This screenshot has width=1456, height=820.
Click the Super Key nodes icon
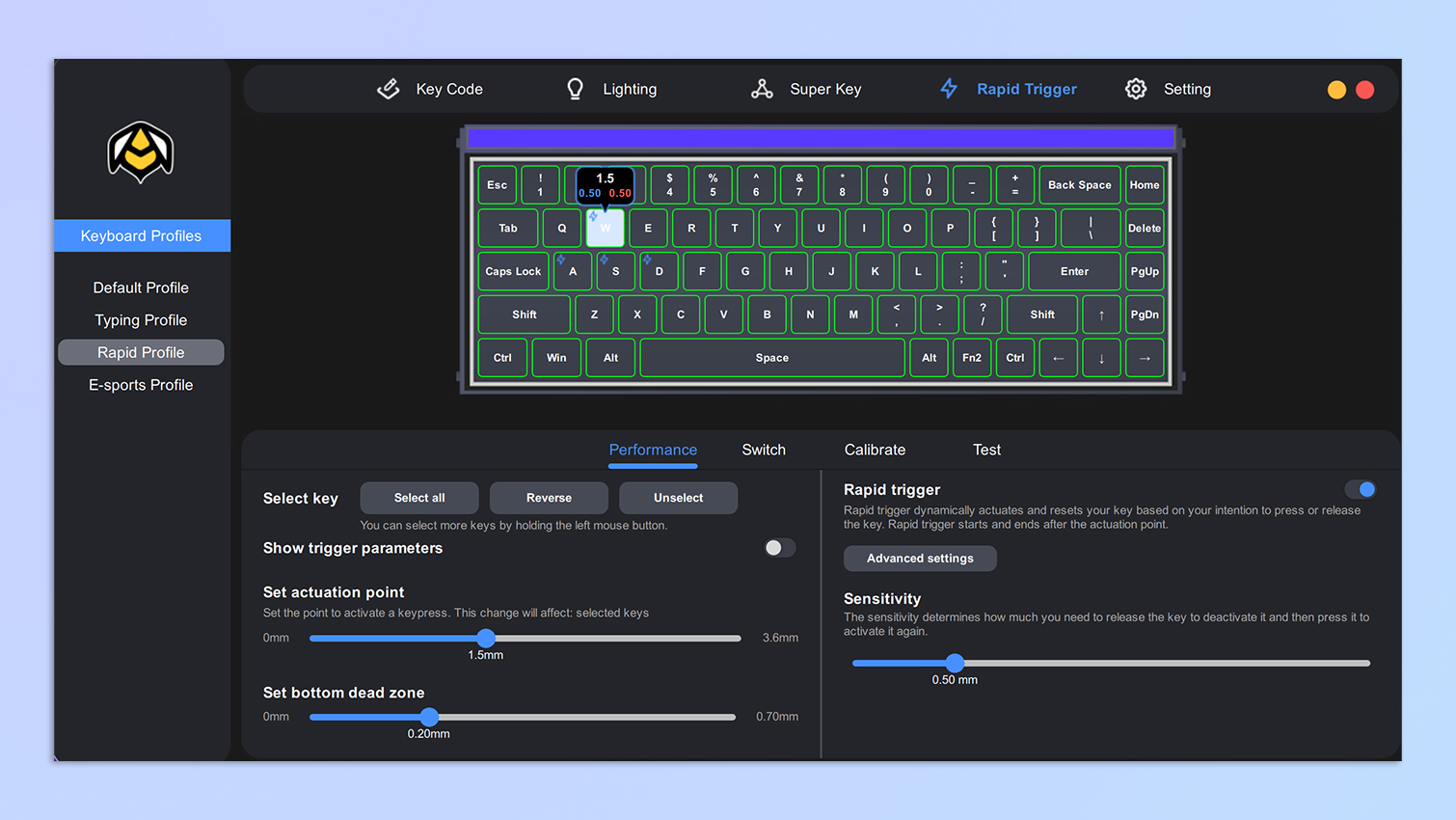click(762, 89)
